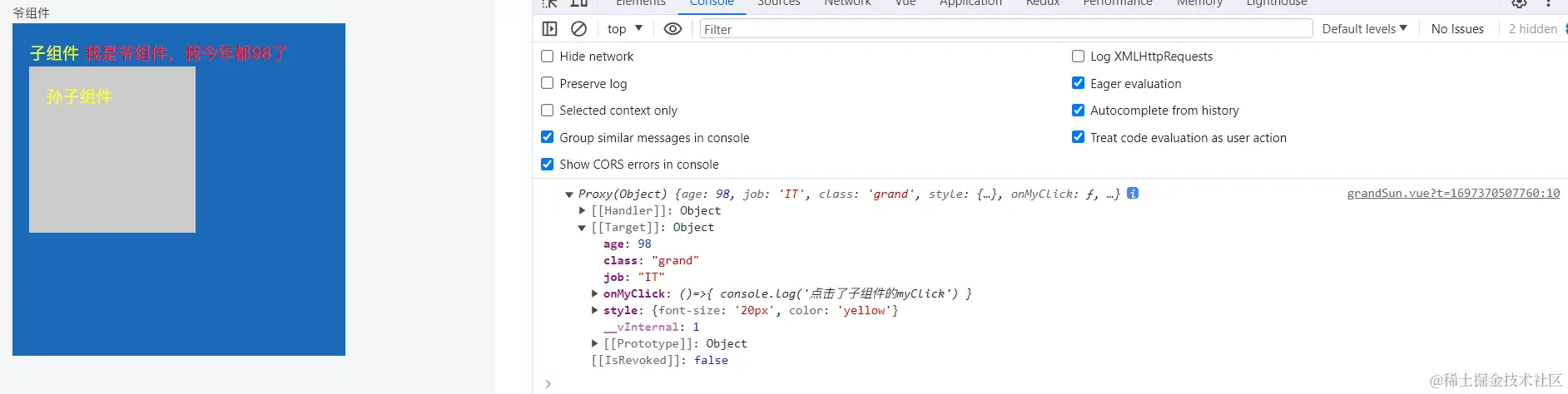This screenshot has width=1568, height=394.
Task: Open the Memory tab
Action: [x=1199, y=2]
